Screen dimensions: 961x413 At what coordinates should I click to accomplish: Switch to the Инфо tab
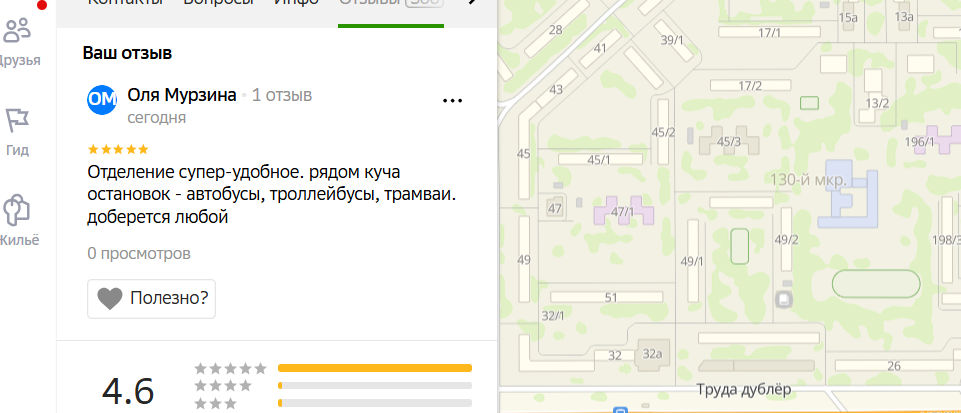tap(297, 3)
